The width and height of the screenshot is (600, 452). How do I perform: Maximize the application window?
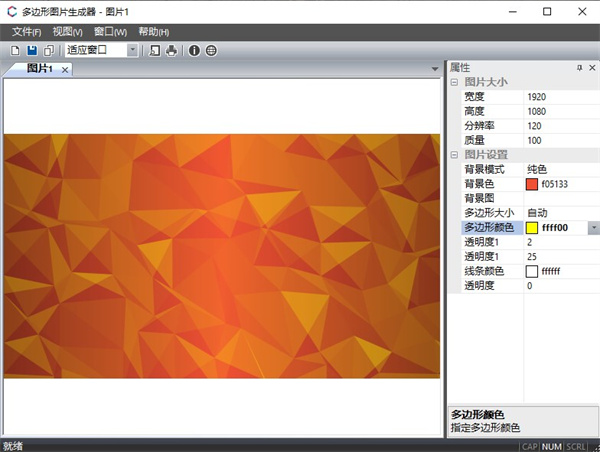(x=547, y=11)
